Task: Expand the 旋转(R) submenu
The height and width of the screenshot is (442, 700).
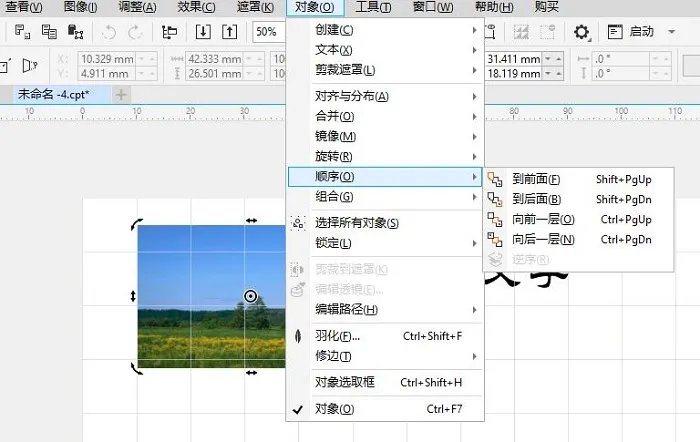Action: point(385,157)
